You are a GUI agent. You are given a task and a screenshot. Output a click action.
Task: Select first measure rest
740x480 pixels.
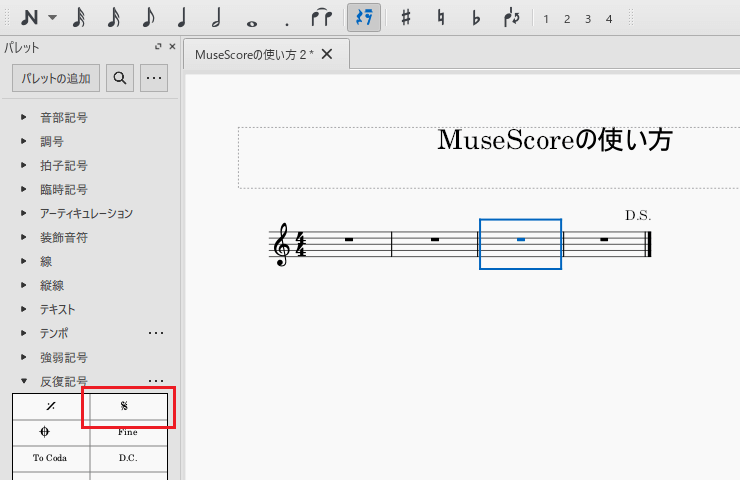(349, 240)
